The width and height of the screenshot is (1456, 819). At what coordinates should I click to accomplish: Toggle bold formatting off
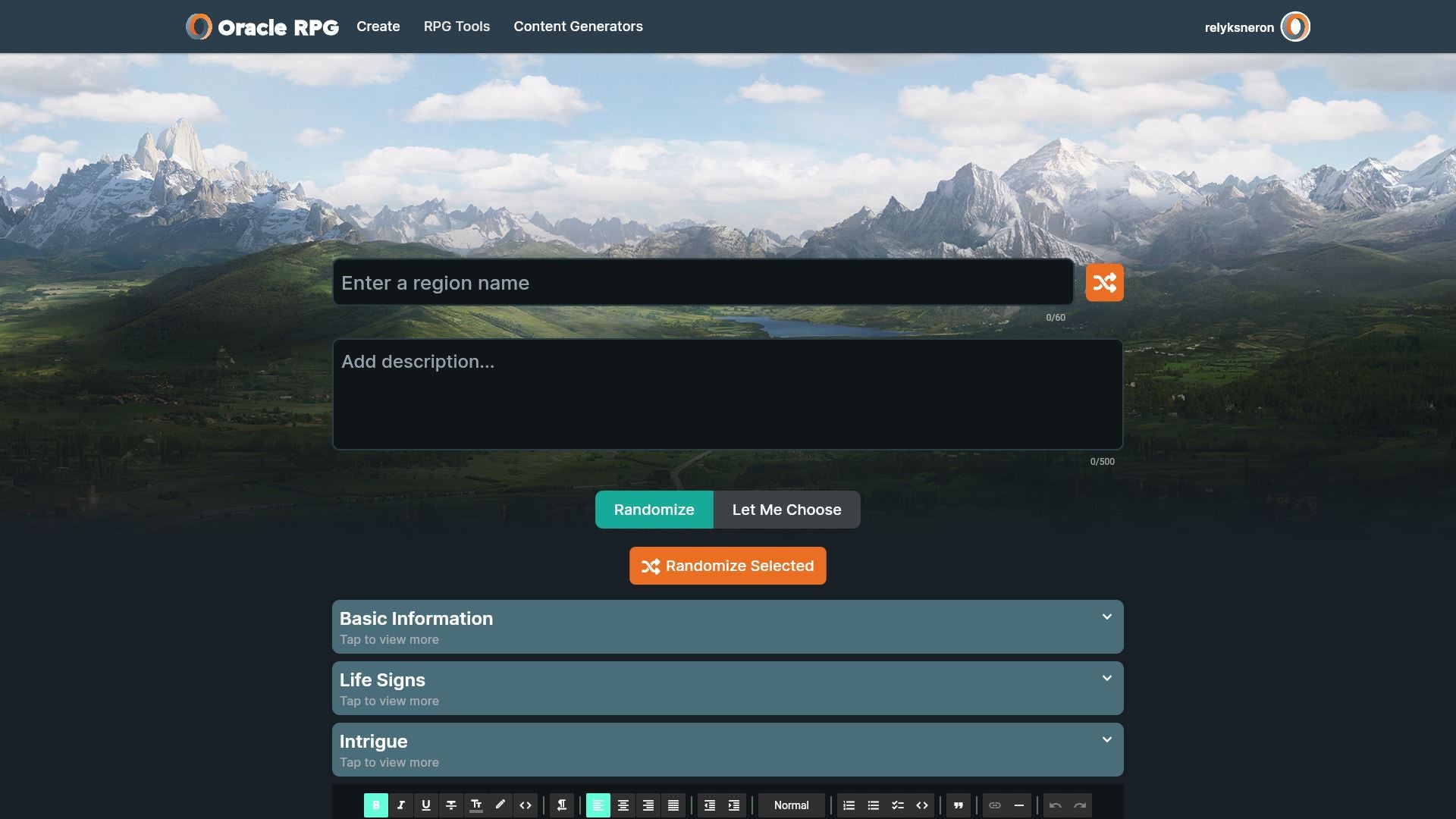pos(376,805)
